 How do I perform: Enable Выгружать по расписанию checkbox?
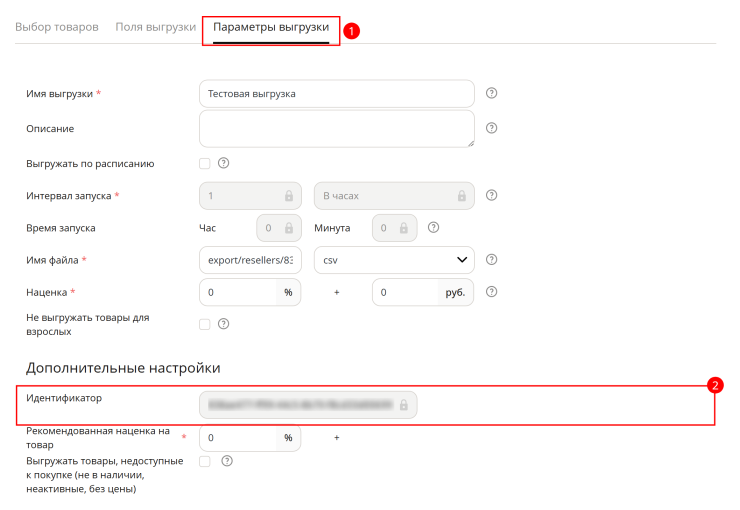point(204,163)
